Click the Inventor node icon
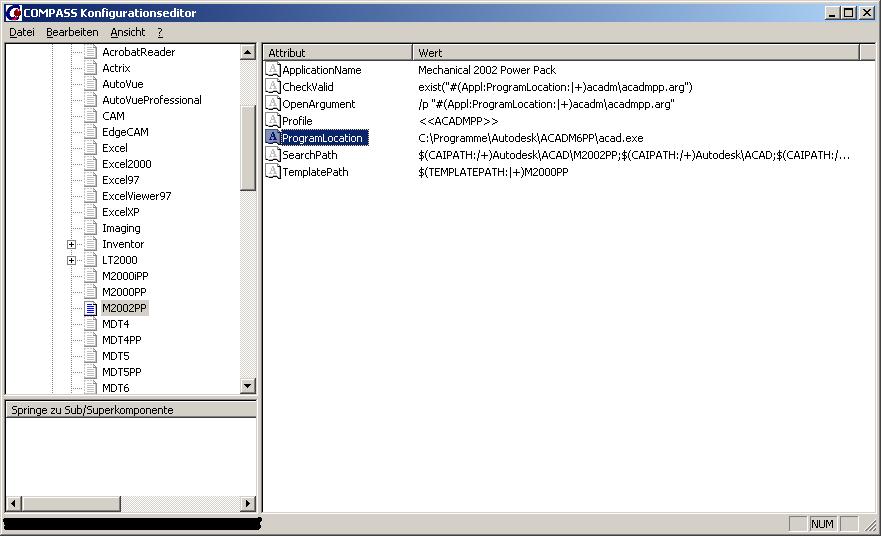This screenshot has height=536, width=881. point(91,244)
